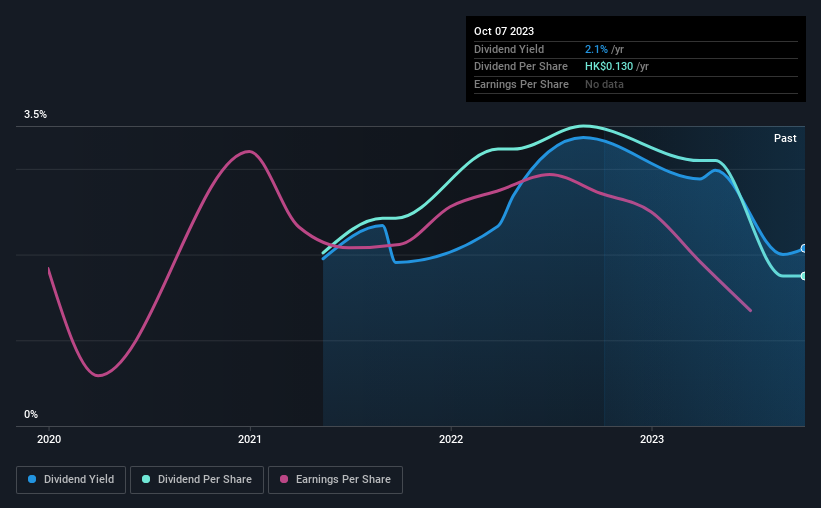Click the 0% y-axis label
This screenshot has width=821, height=508.
31,414
